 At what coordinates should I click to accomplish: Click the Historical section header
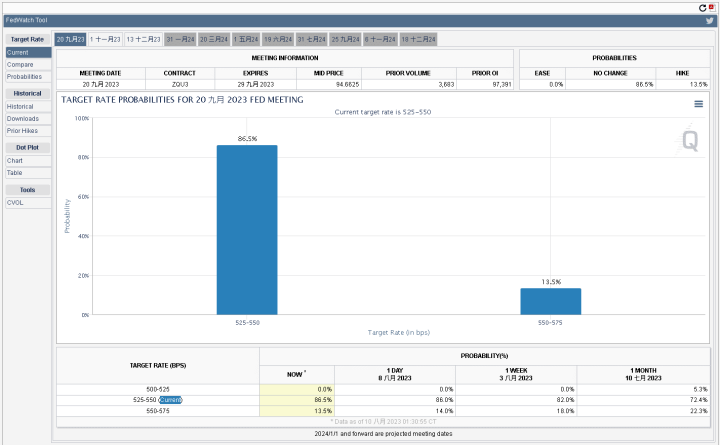28,93
